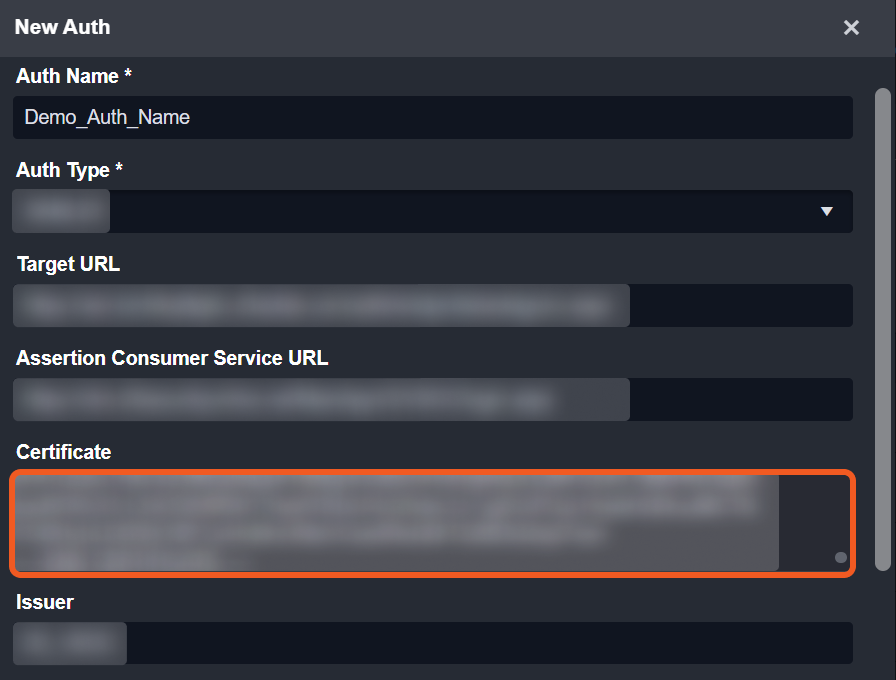Click the blurred value in Issuer field
The image size is (896, 680).
click(70, 643)
